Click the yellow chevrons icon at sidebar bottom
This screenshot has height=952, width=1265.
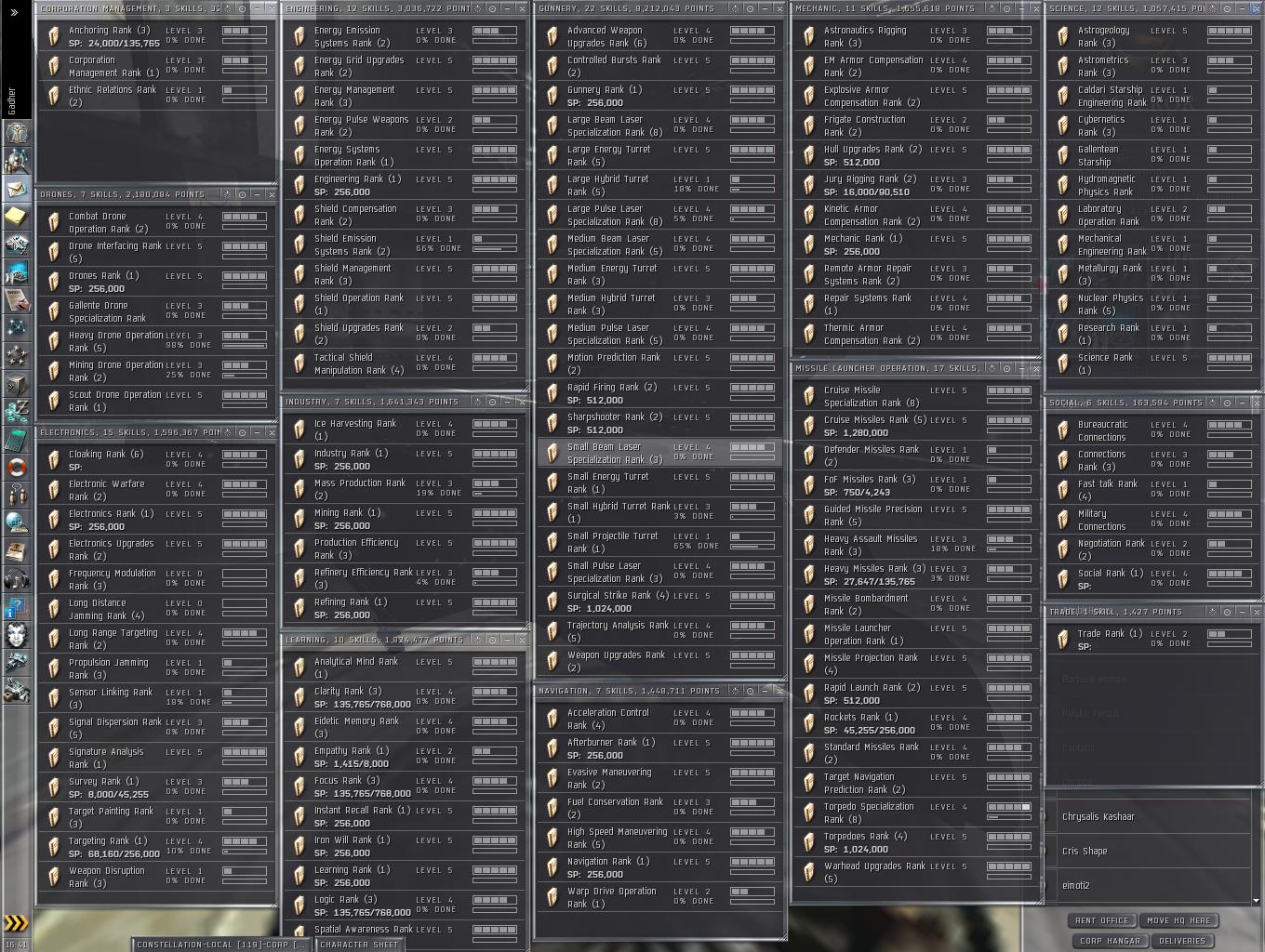point(16,923)
